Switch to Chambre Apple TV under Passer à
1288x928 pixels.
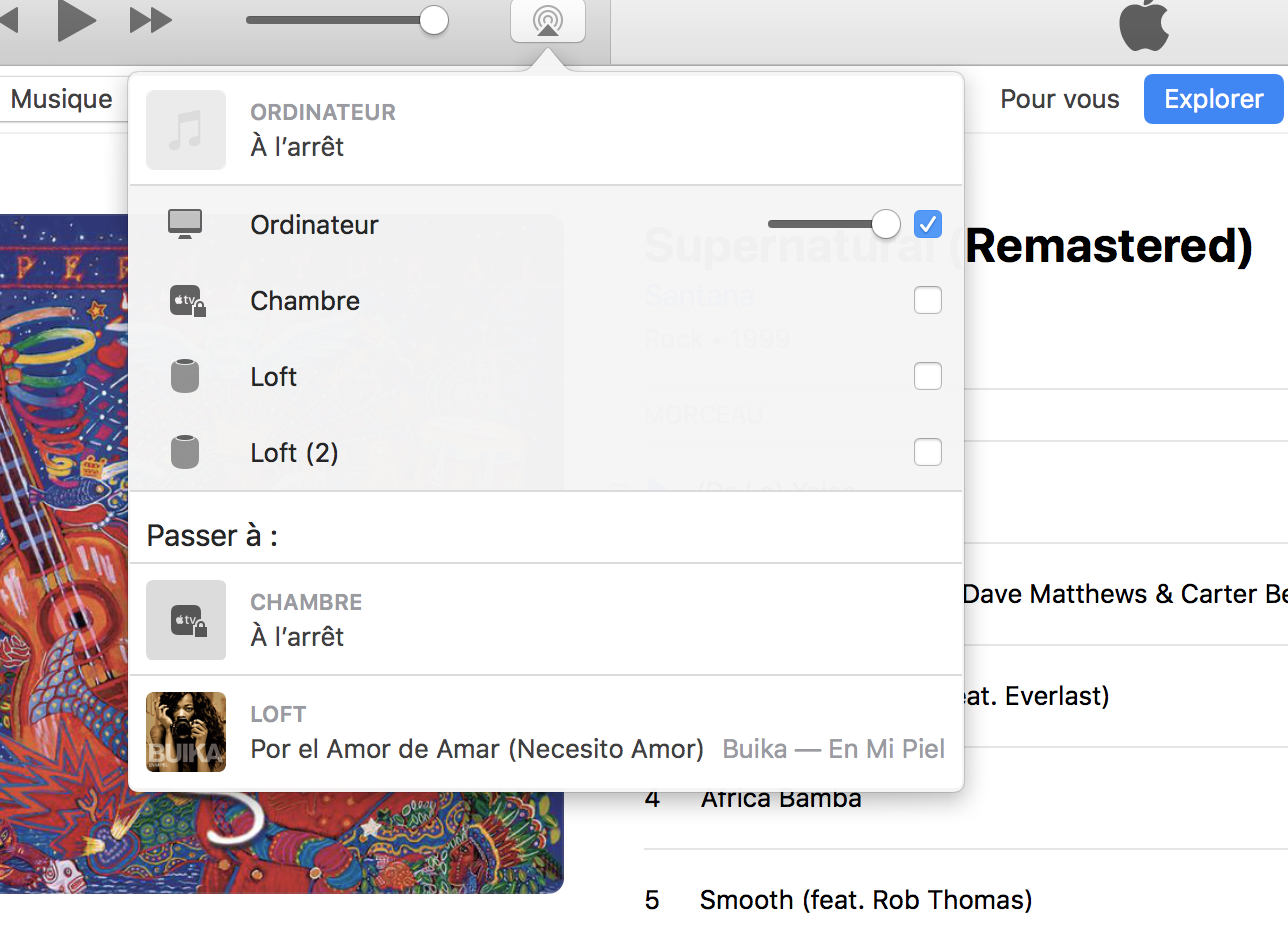545,620
